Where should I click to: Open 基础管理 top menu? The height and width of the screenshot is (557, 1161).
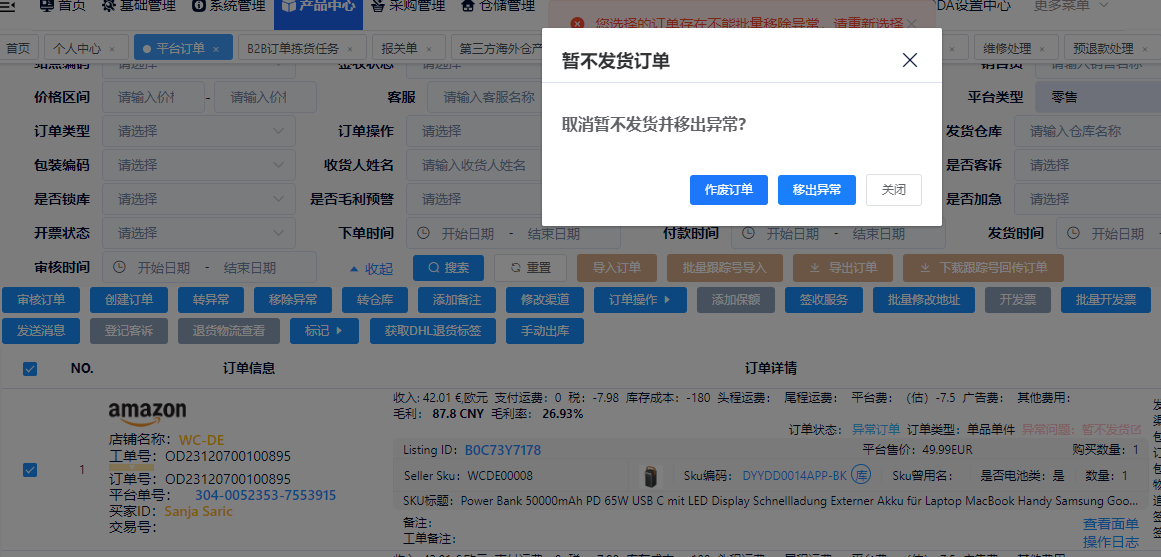click(138, 7)
